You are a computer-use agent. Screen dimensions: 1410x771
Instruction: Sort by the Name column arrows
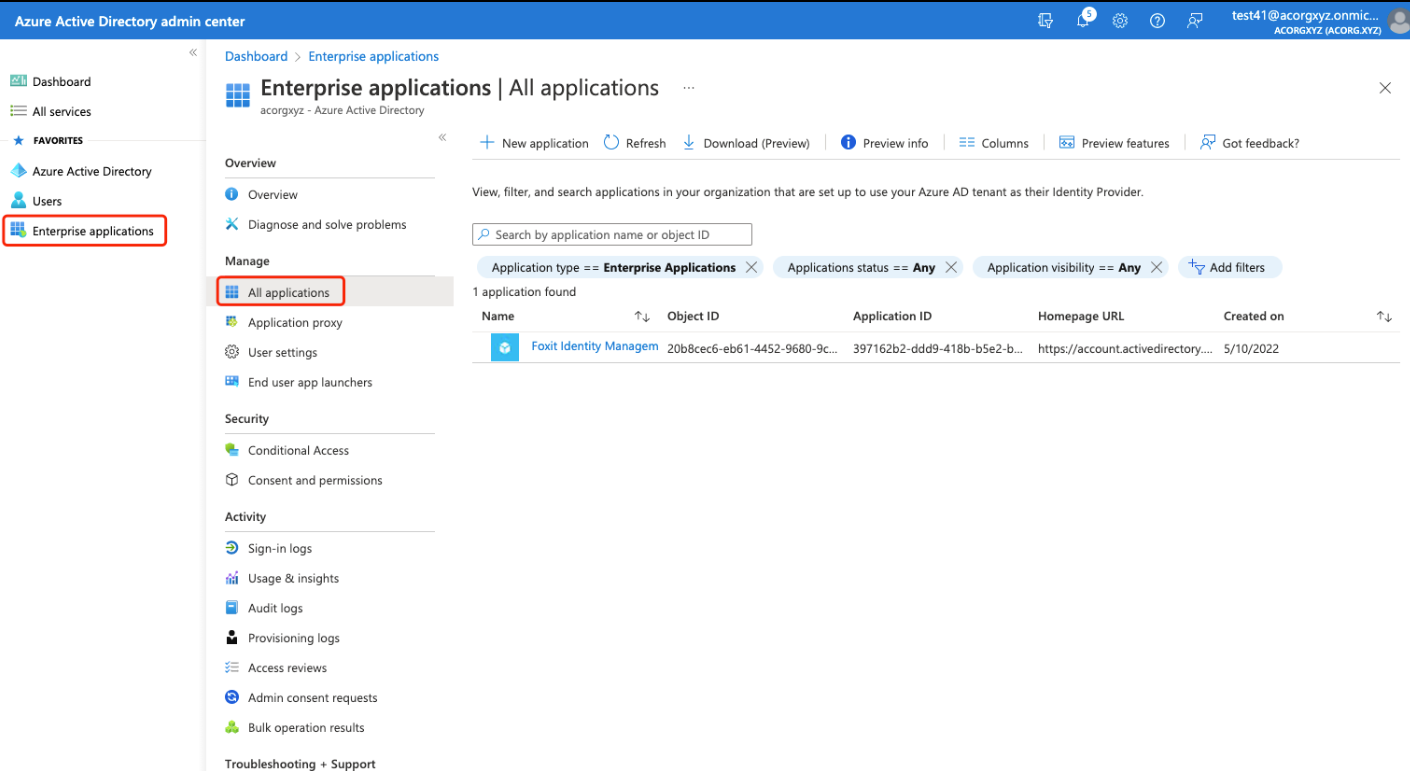point(642,317)
